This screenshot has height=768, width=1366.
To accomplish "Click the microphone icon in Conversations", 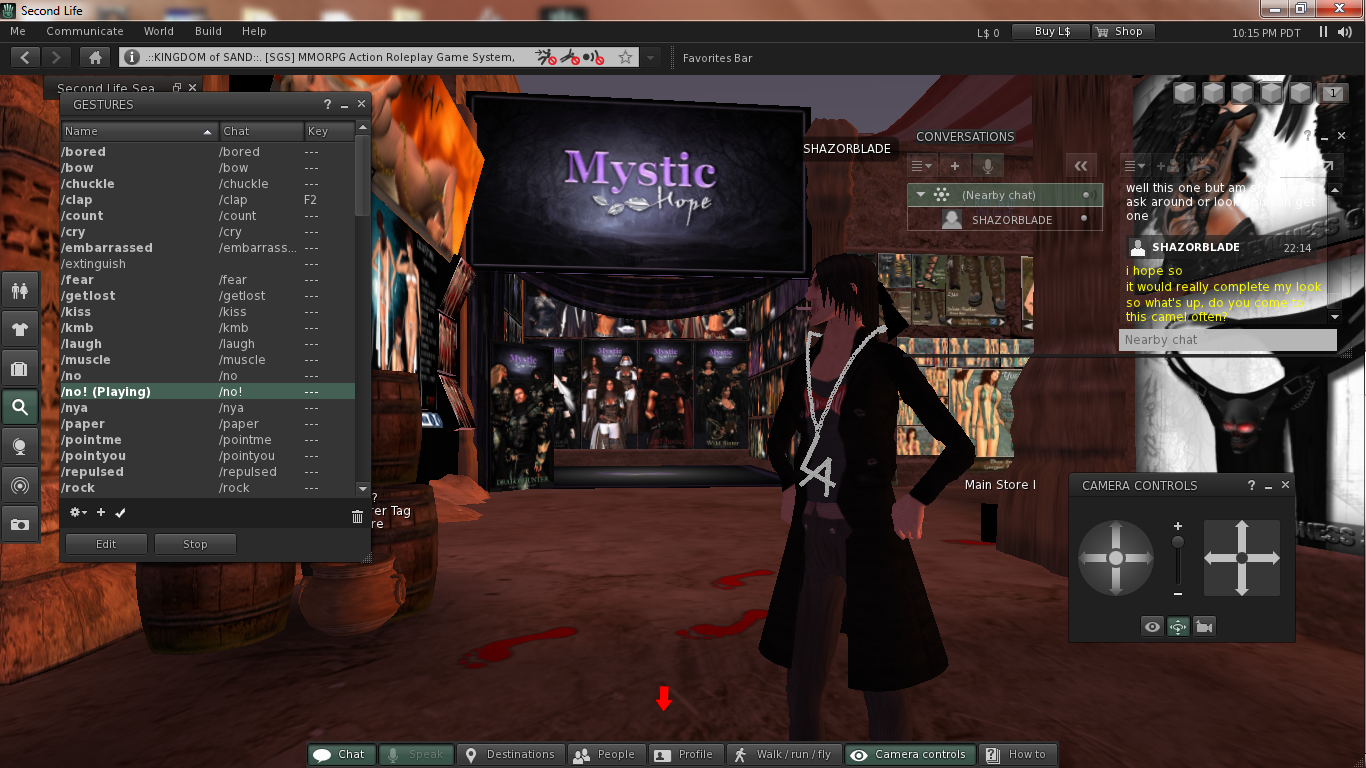I will point(987,166).
